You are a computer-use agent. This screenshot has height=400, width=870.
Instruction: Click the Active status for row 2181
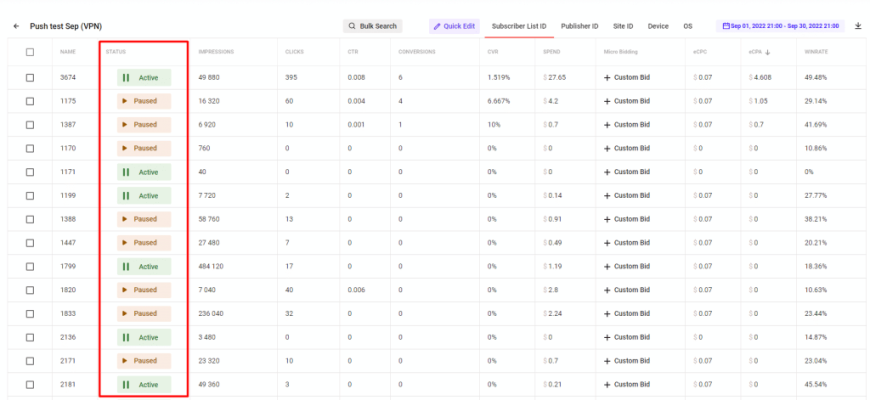(144, 384)
